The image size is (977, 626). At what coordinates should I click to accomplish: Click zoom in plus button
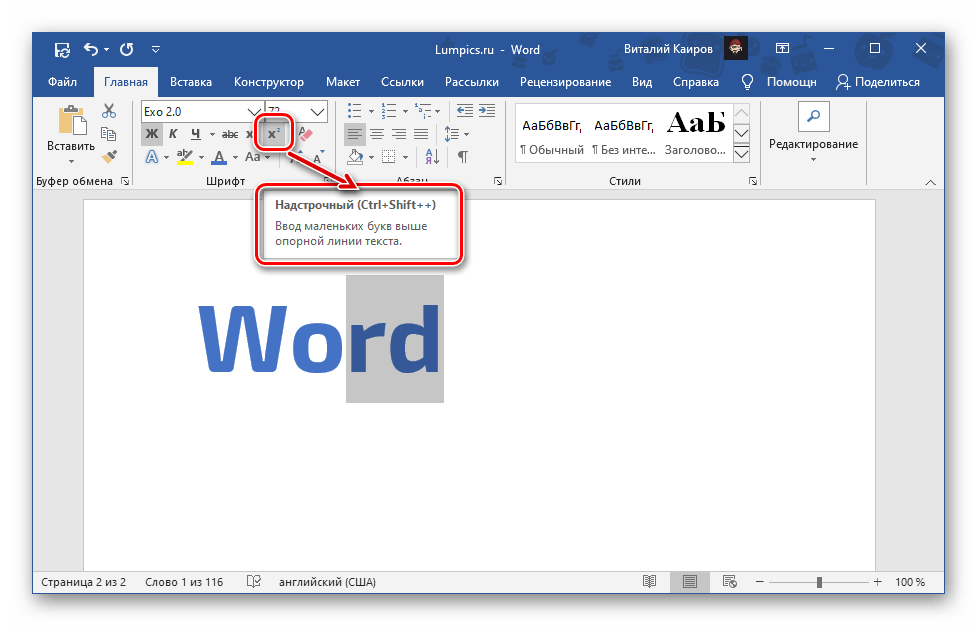point(877,582)
